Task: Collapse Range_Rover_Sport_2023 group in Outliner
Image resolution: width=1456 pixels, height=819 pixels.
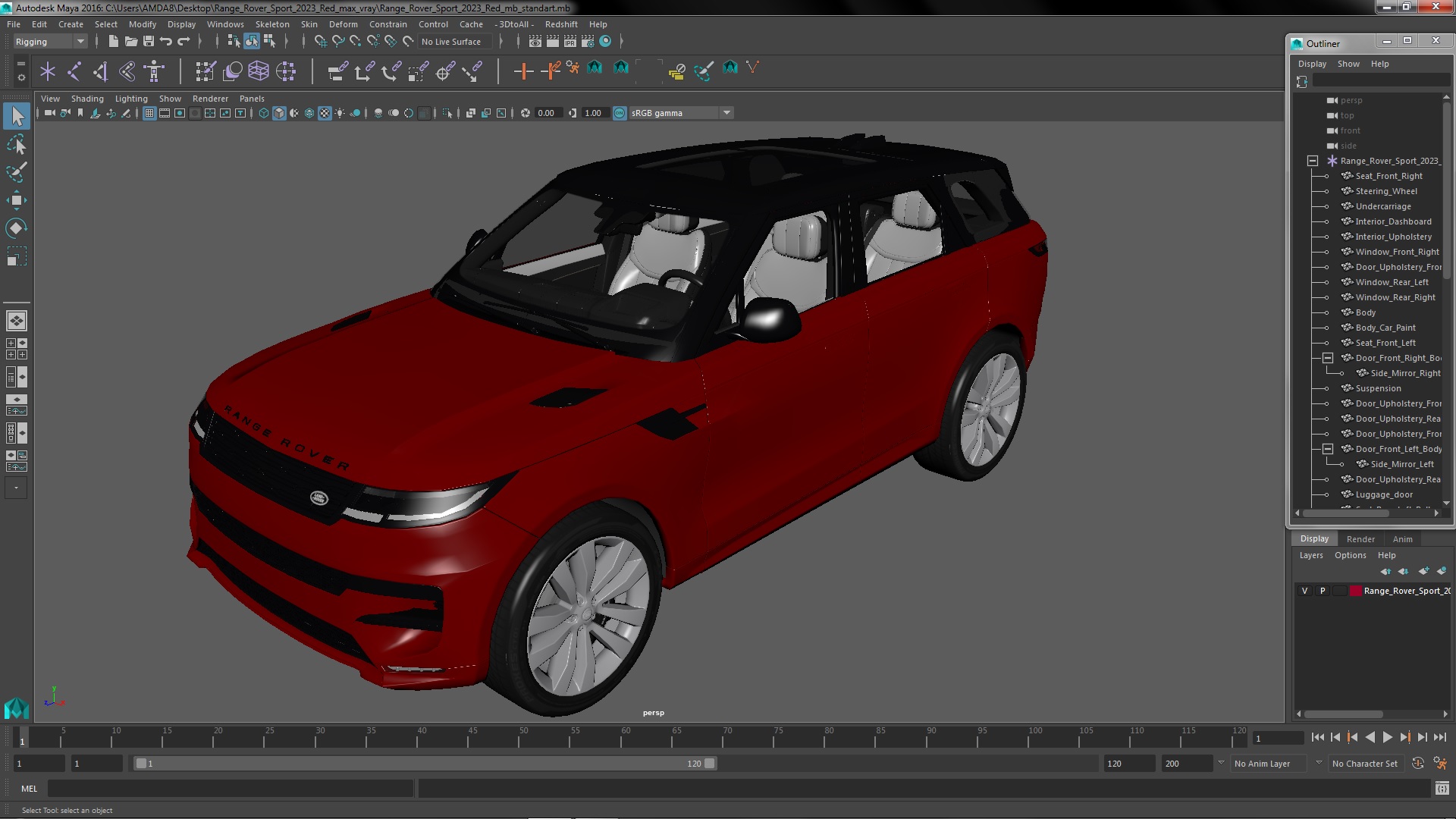Action: pyautogui.click(x=1313, y=161)
